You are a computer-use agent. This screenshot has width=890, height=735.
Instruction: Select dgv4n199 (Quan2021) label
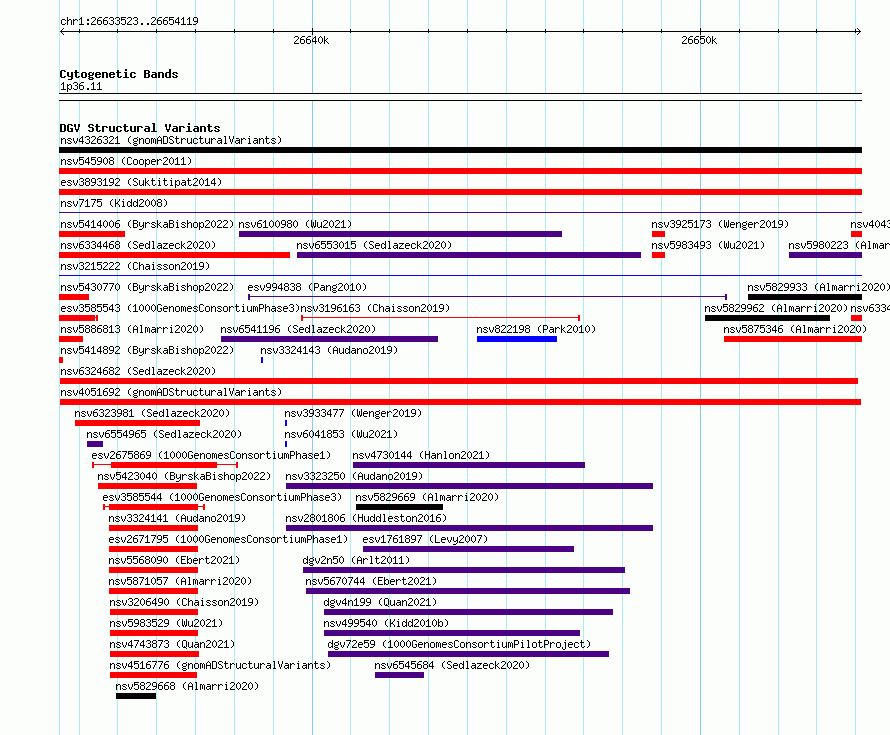(x=380, y=602)
